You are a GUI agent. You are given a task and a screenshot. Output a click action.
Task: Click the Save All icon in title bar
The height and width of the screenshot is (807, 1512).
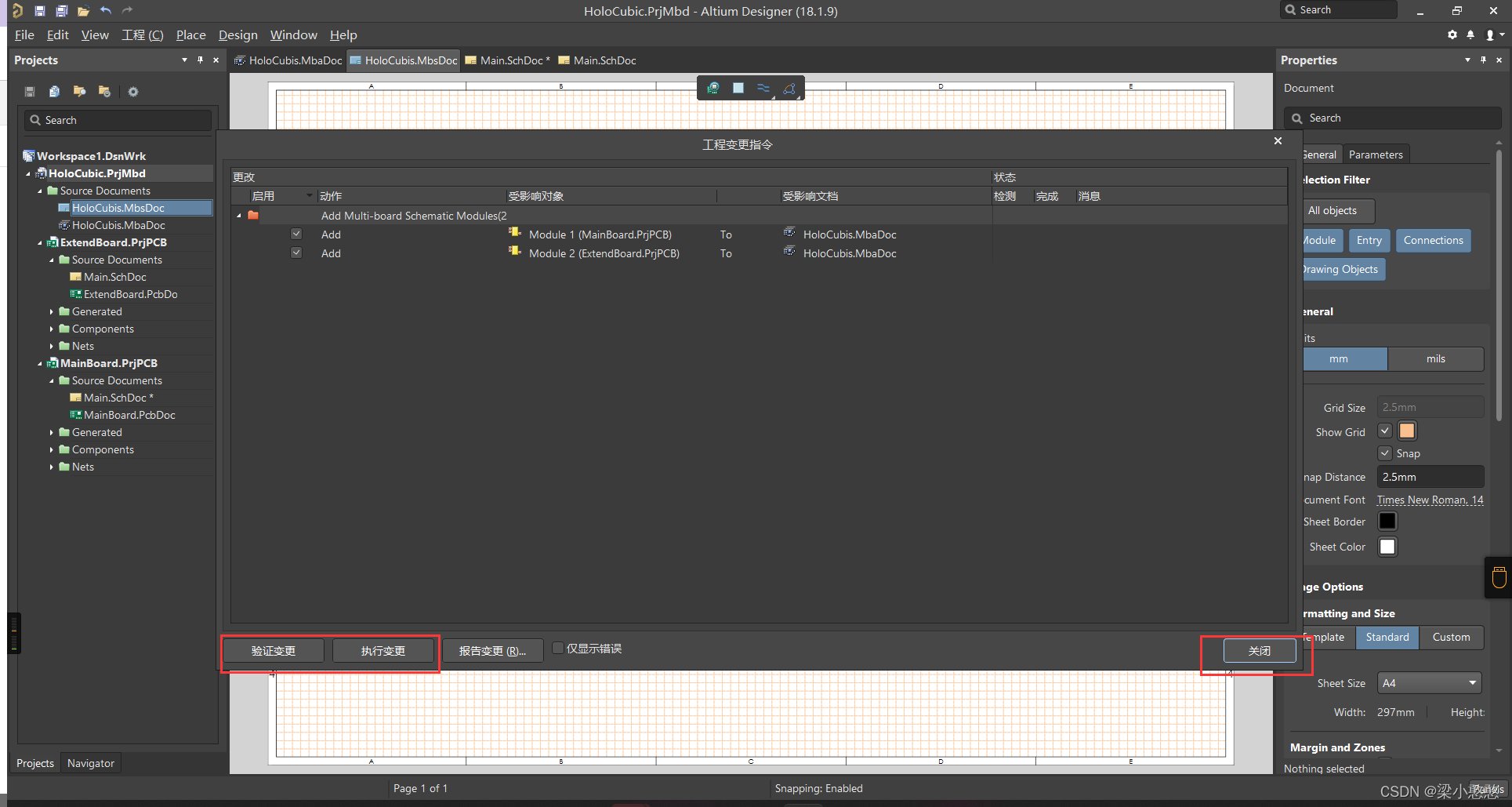pos(61,11)
